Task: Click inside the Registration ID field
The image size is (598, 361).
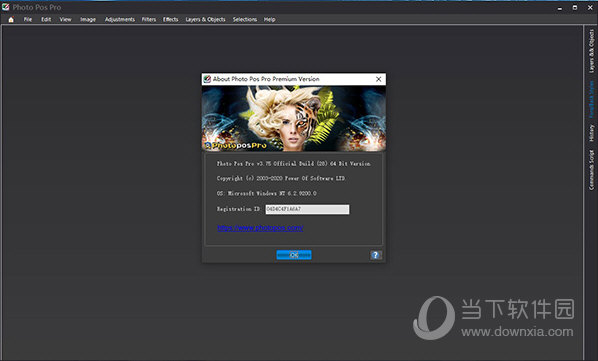Action: (x=307, y=209)
